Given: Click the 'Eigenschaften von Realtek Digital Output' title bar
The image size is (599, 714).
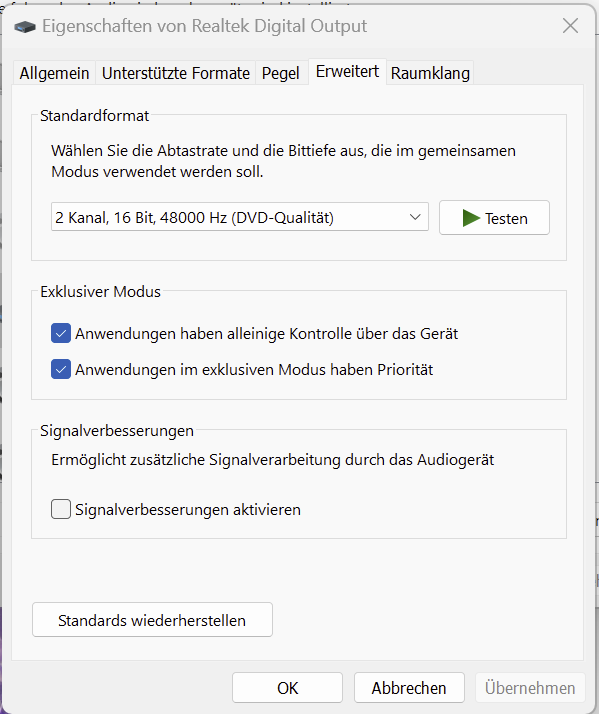Looking at the screenshot, I should tap(205, 26).
